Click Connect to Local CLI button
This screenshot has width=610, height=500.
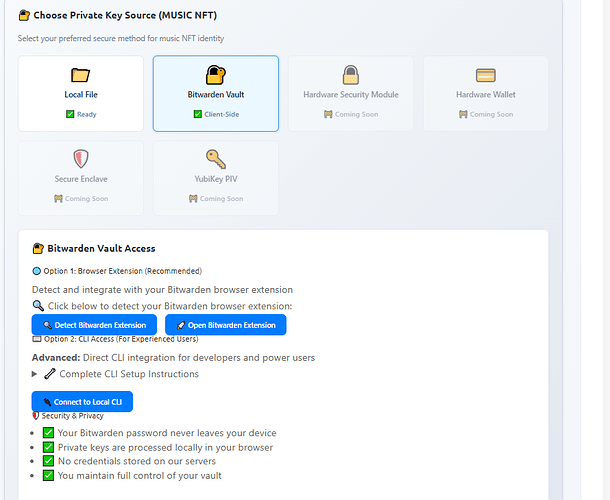click(82, 402)
